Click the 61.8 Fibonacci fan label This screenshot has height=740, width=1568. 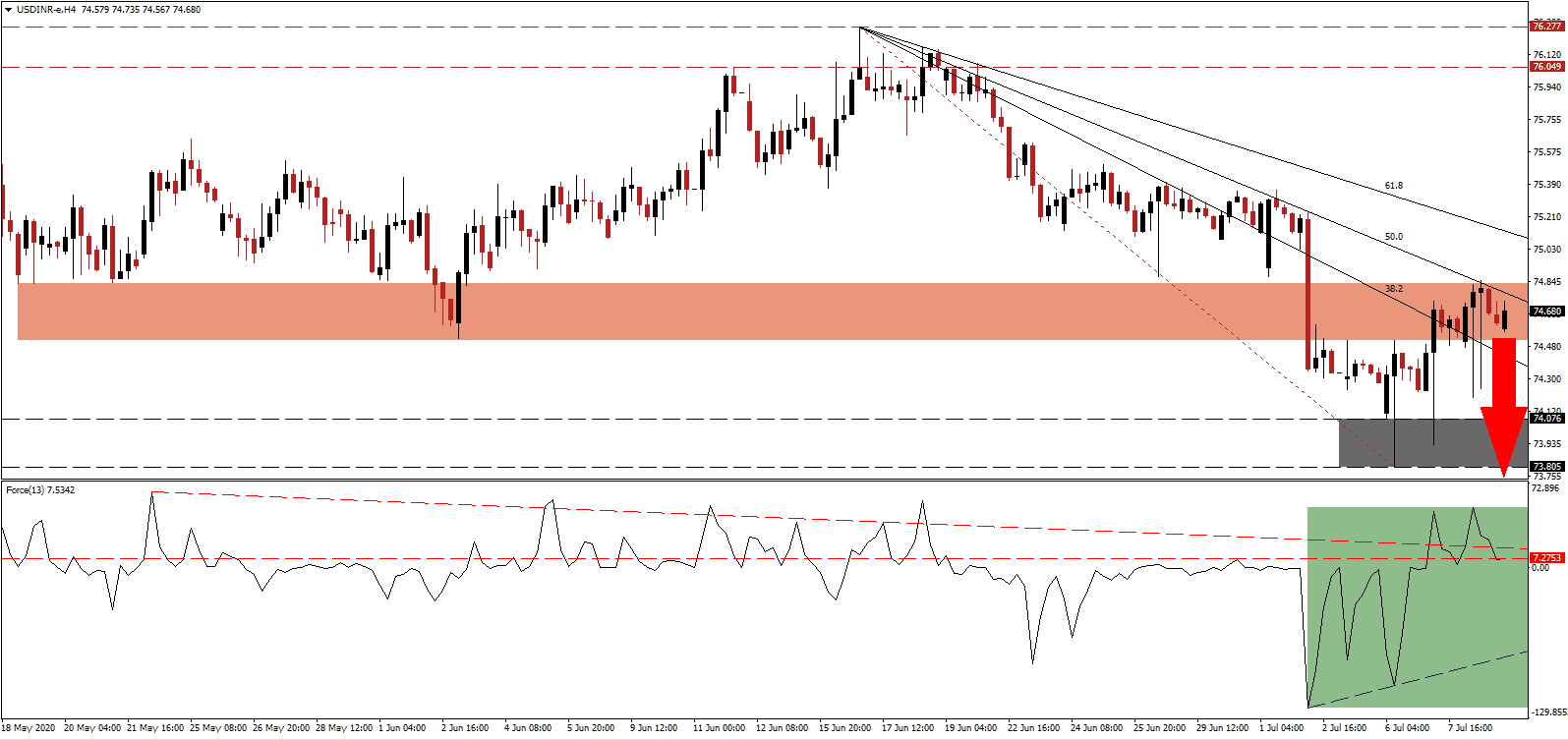click(1393, 186)
